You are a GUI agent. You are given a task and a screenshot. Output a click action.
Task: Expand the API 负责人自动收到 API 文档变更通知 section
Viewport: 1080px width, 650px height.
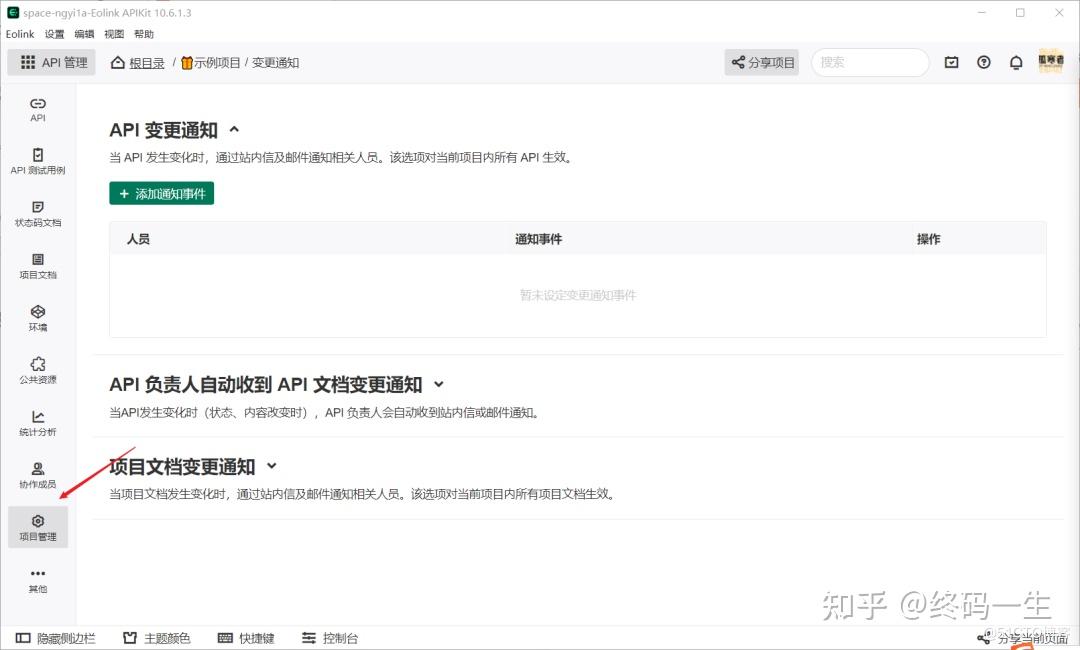coord(440,384)
